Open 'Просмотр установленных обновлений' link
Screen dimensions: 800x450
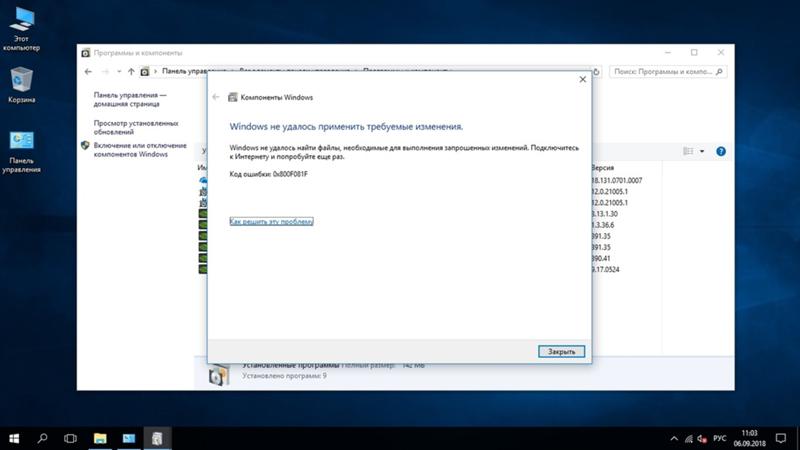tap(136, 128)
